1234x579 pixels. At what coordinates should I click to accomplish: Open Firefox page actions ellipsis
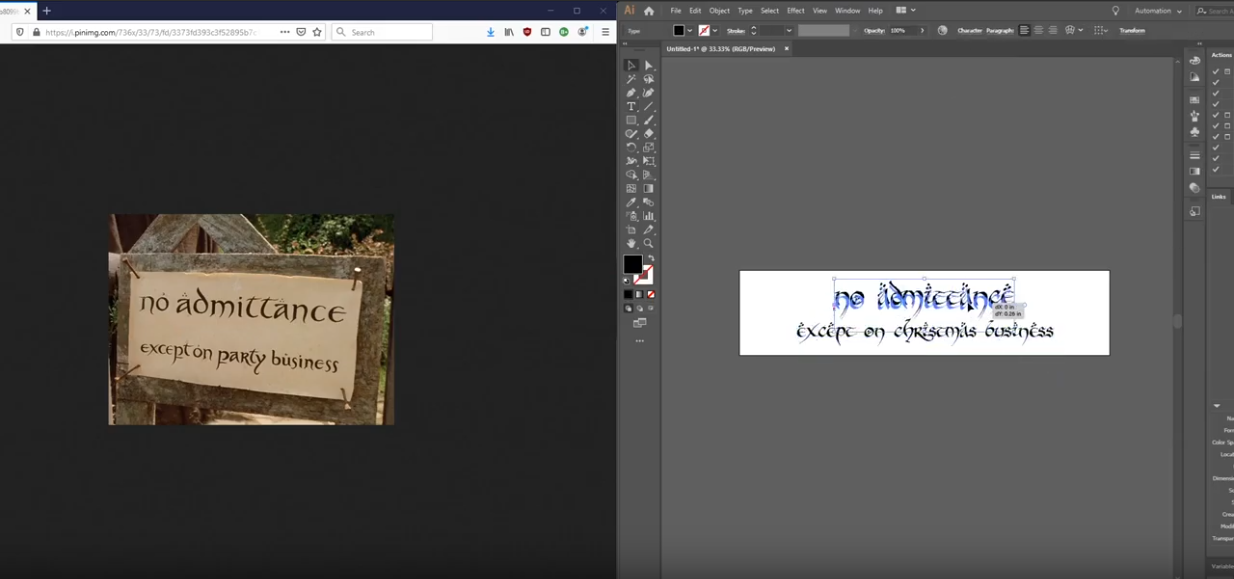pos(285,32)
